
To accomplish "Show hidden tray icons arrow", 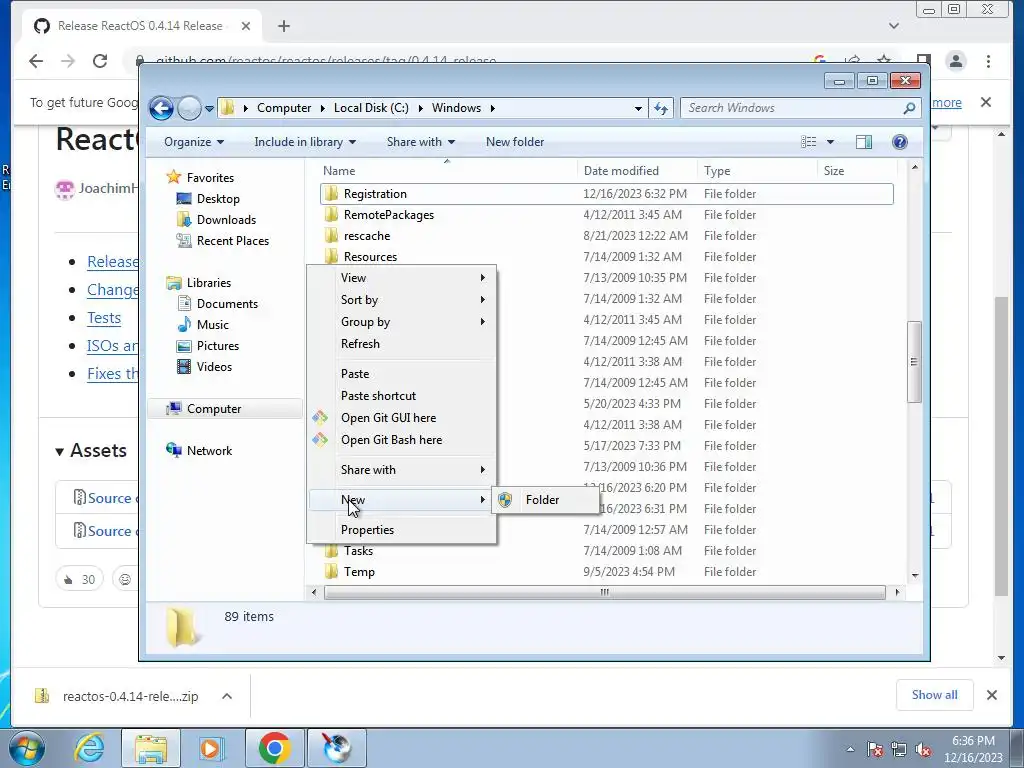I will click(x=850, y=750).
